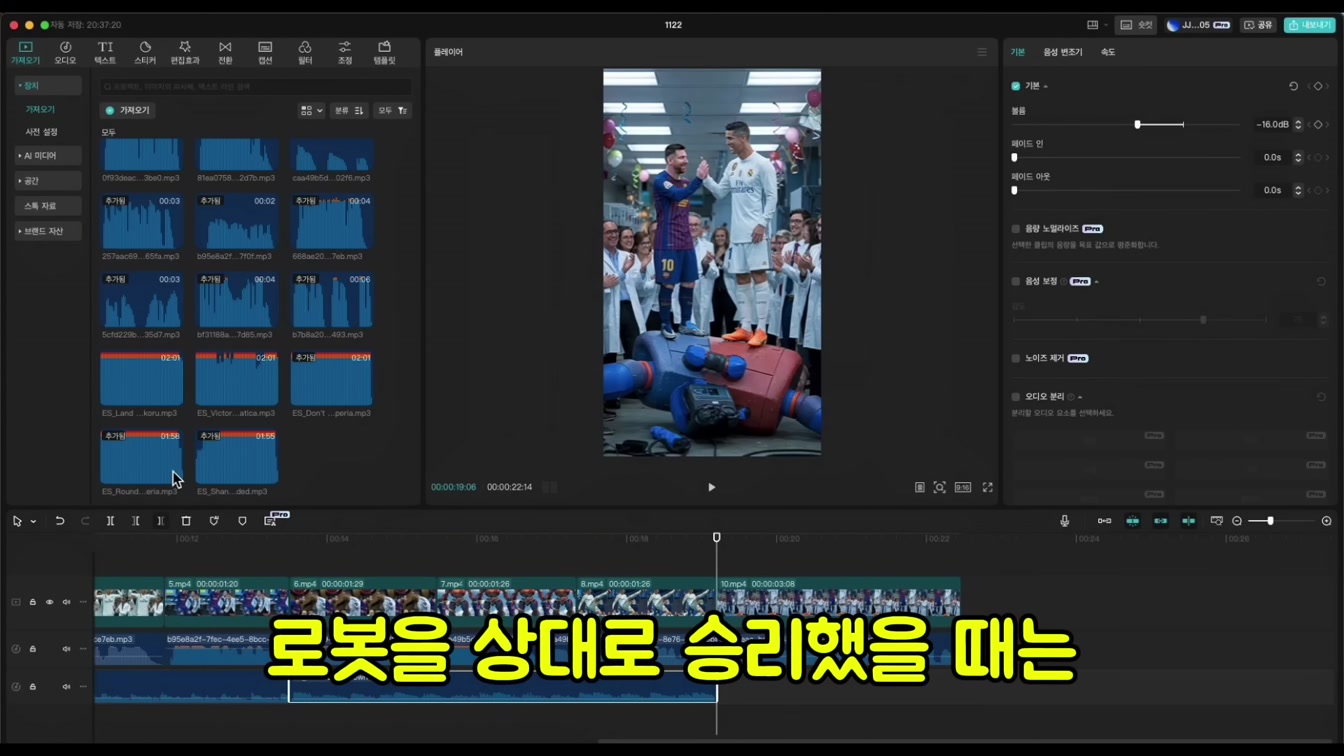Open the 필터 (filter) panel
The image size is (1344, 756).
point(305,53)
